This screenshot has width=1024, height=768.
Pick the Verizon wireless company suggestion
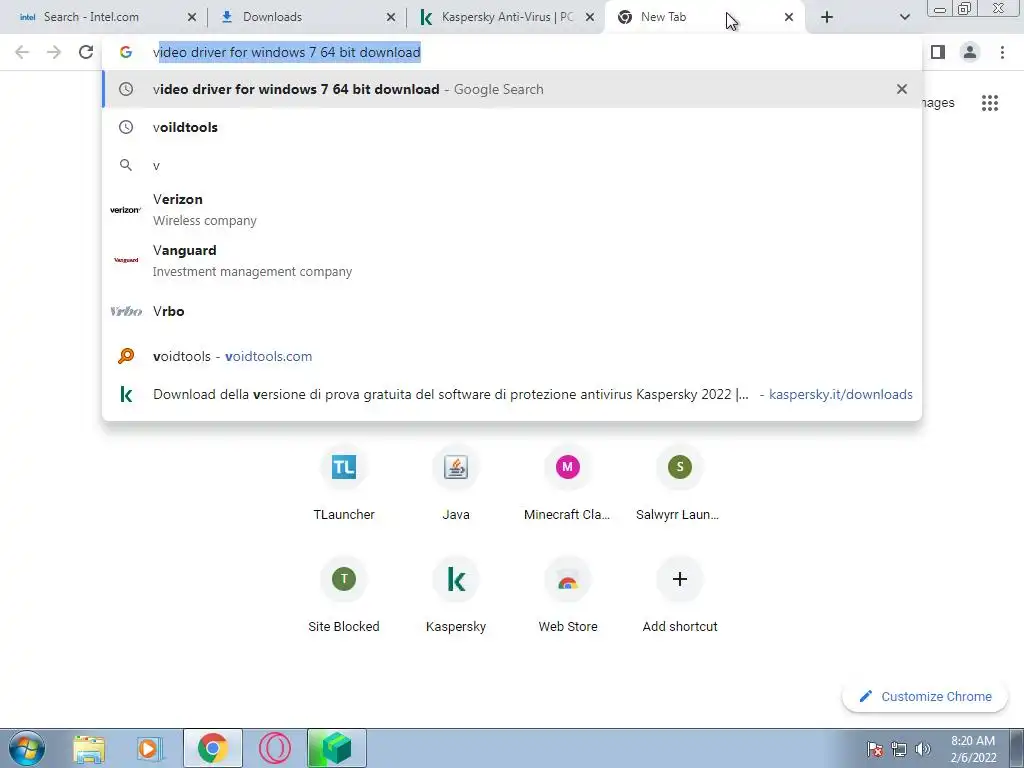(512, 210)
